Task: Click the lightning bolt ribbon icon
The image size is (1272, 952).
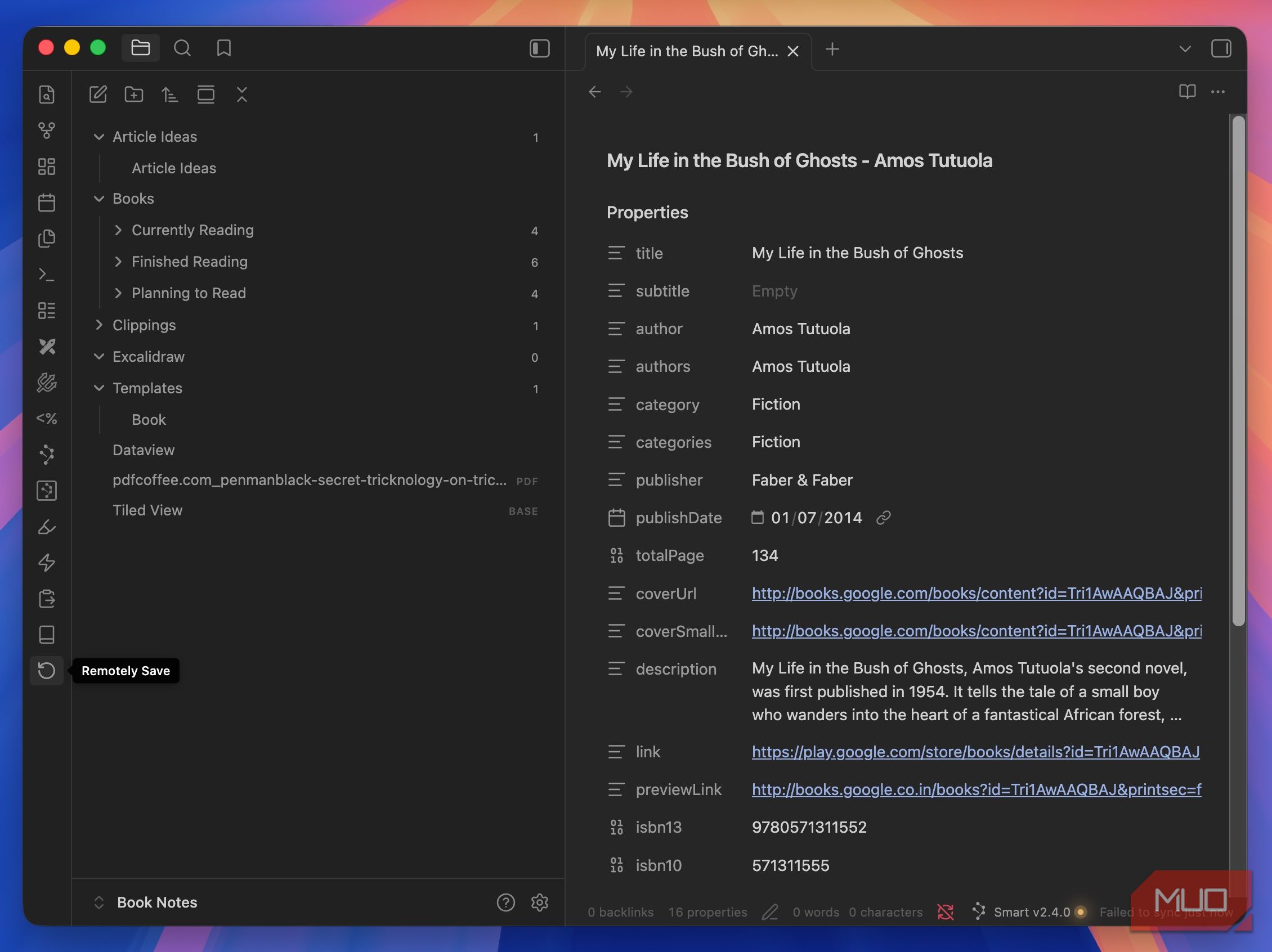Action: [47, 562]
